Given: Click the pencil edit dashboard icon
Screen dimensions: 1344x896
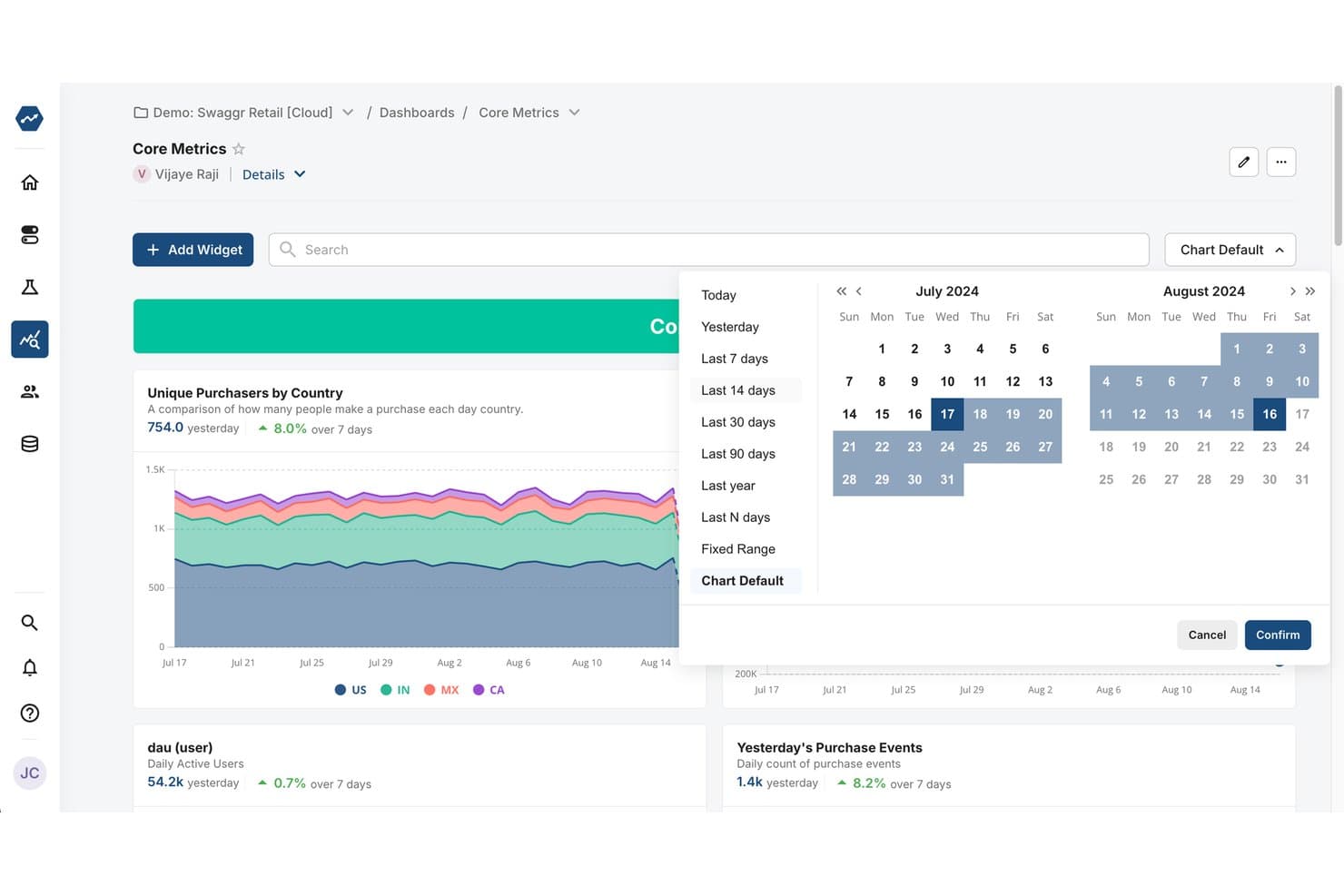Looking at the screenshot, I should [x=1243, y=162].
